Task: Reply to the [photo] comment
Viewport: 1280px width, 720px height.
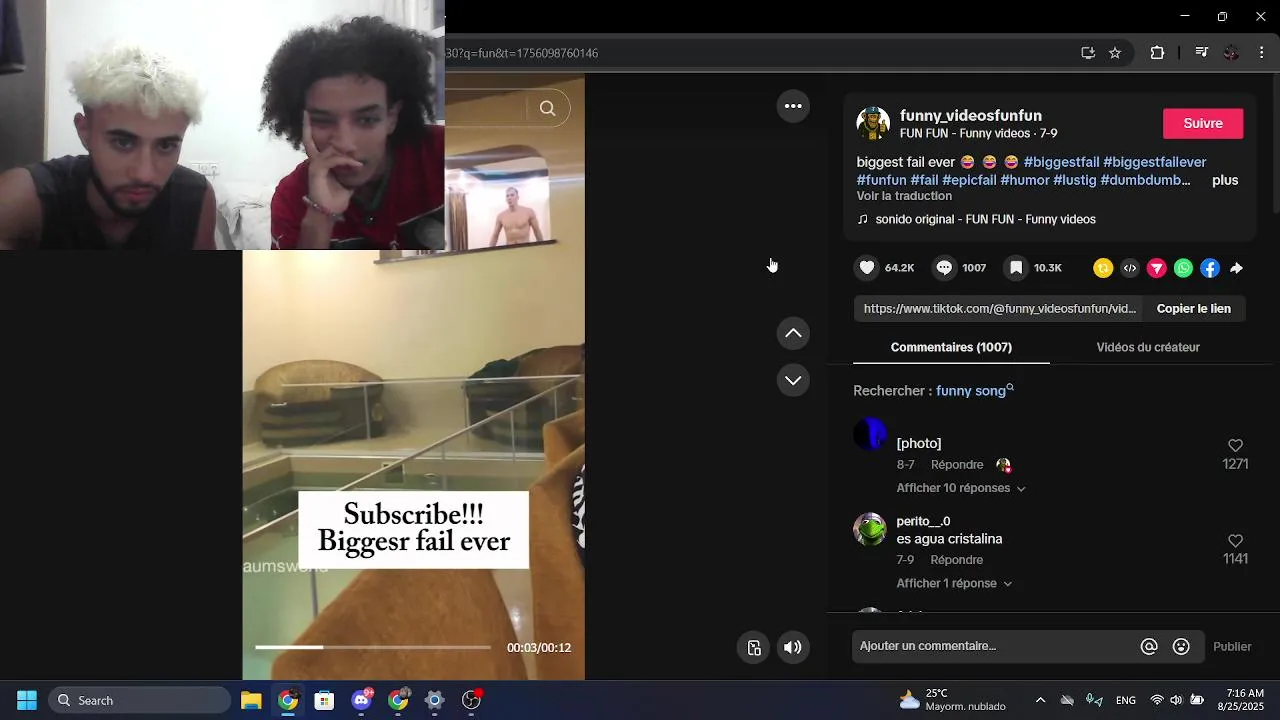Action: coord(957,465)
